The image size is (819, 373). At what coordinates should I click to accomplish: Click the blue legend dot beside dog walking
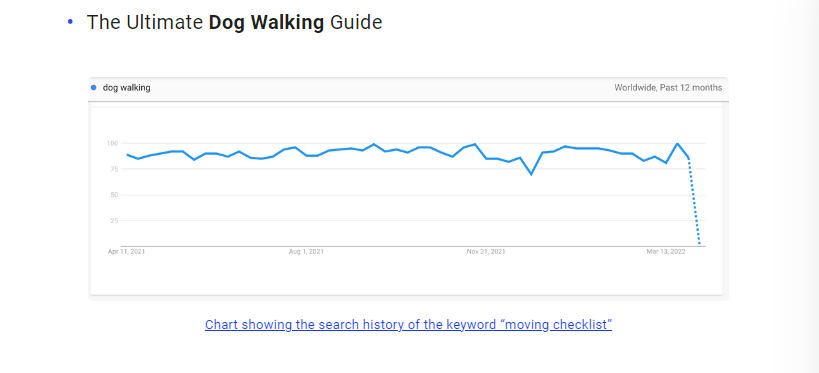pyautogui.click(x=93, y=88)
